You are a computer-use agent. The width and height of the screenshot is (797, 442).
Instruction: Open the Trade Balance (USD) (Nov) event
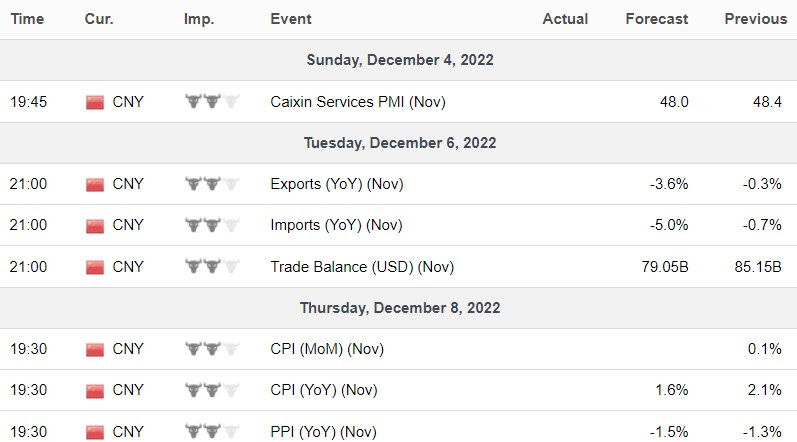(x=362, y=267)
